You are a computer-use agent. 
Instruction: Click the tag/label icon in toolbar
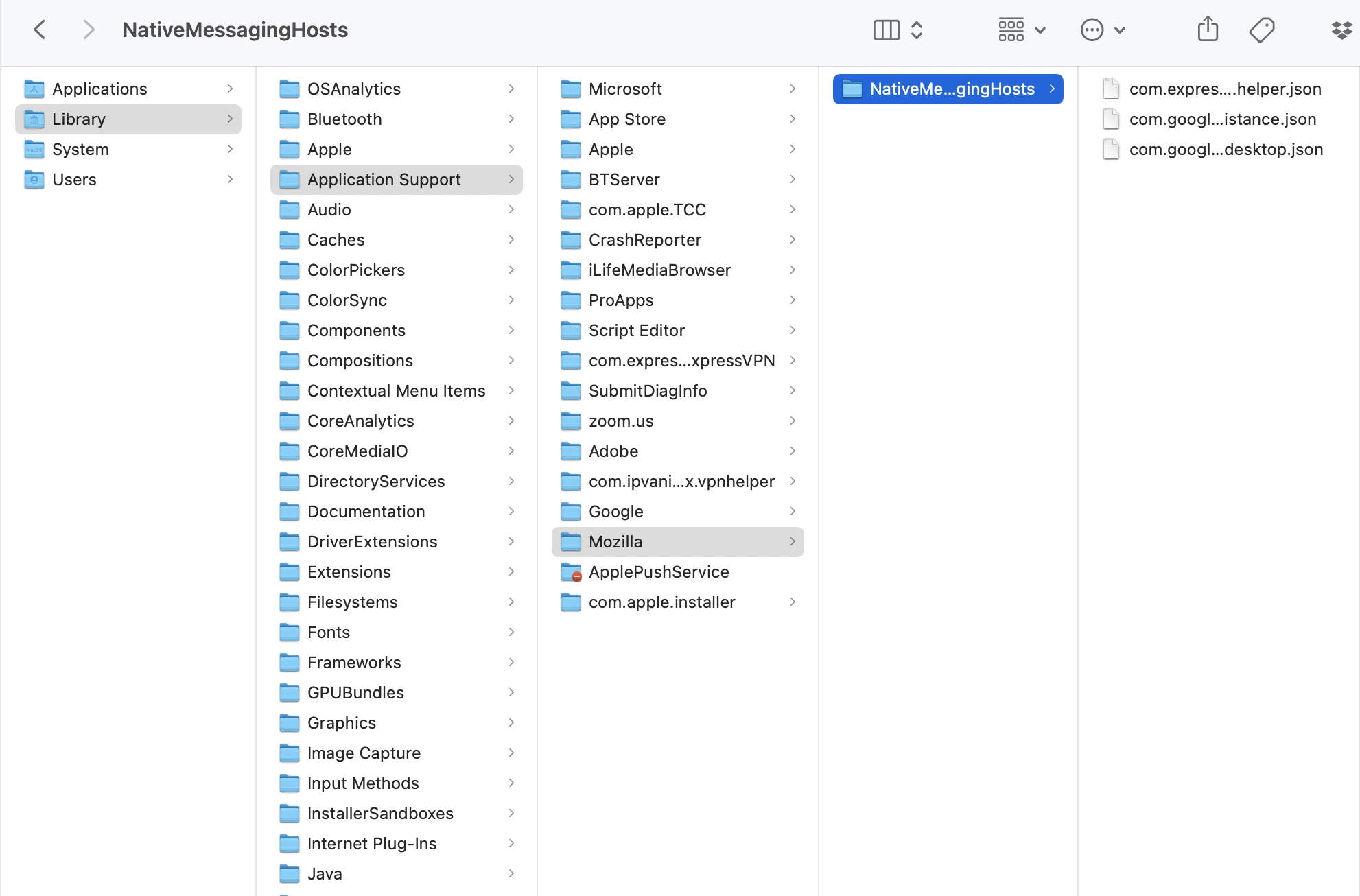pyautogui.click(x=1261, y=29)
